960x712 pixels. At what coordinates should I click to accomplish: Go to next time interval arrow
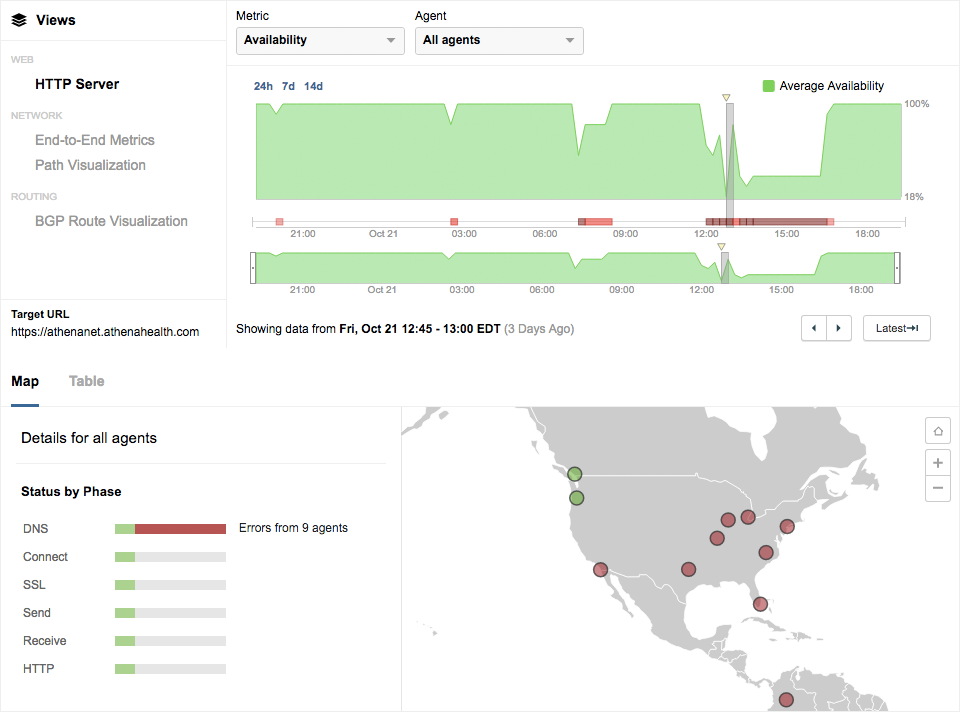coord(839,328)
